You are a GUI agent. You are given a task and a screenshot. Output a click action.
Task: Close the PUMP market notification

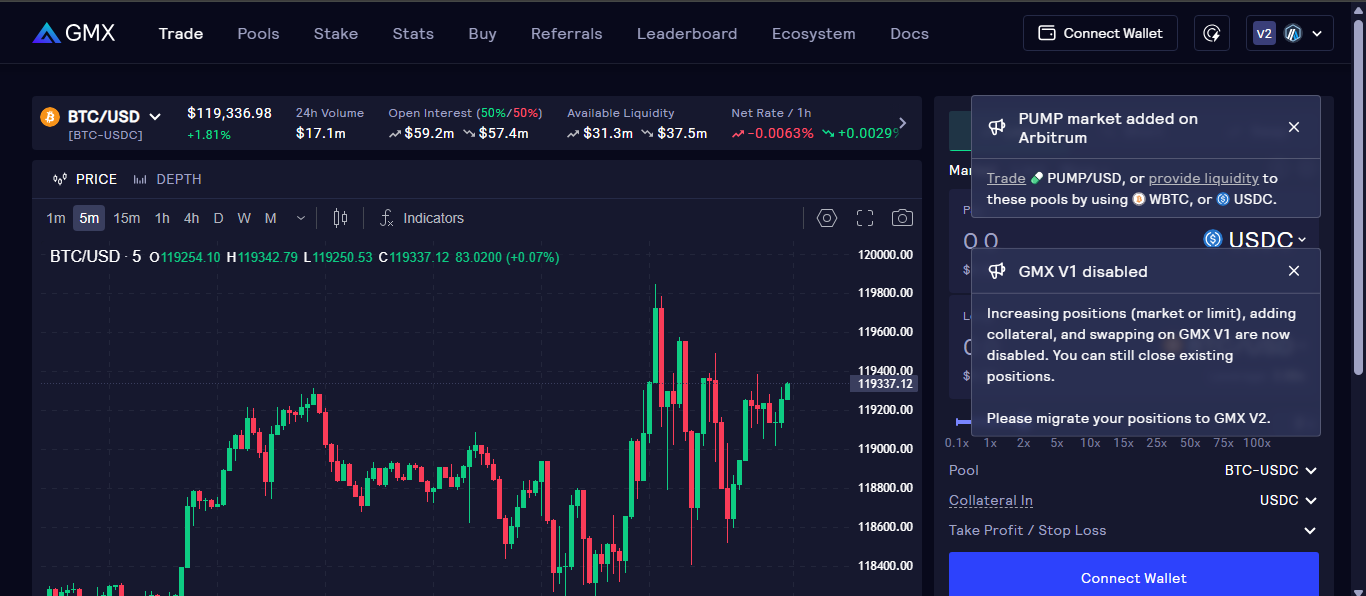click(x=1294, y=127)
